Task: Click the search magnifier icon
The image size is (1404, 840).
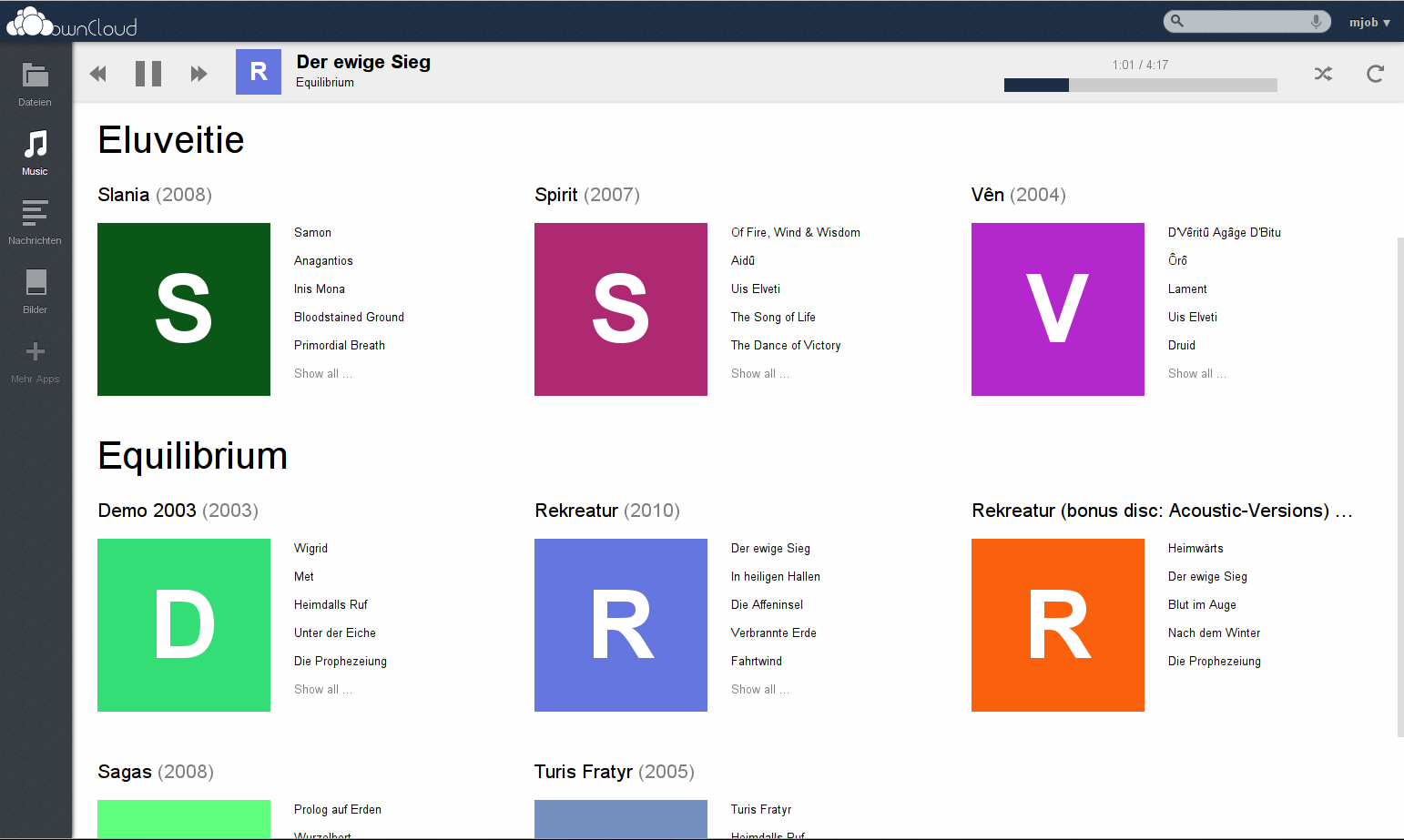Action: pos(1177,21)
